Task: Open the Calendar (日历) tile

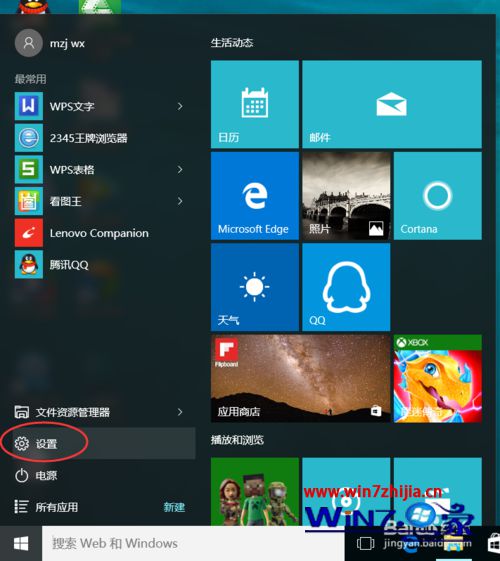Action: pyautogui.click(x=255, y=104)
